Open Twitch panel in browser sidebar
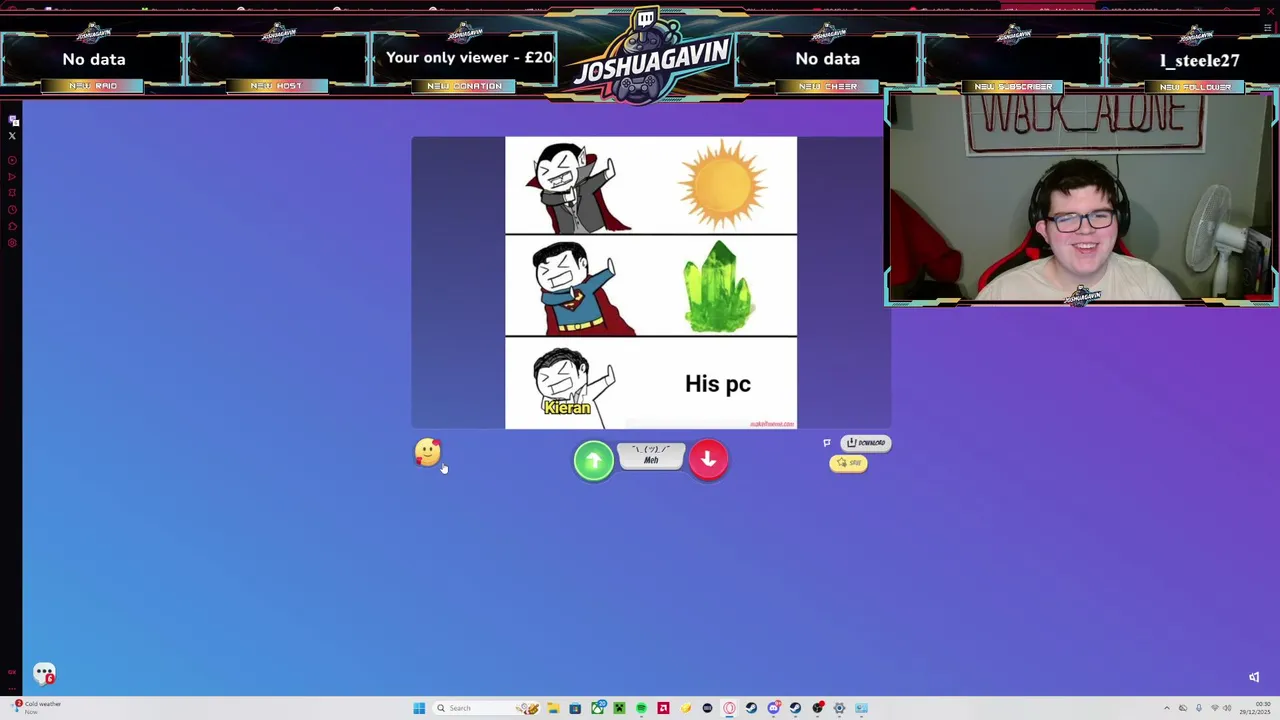This screenshot has width=1280, height=720. (13, 121)
